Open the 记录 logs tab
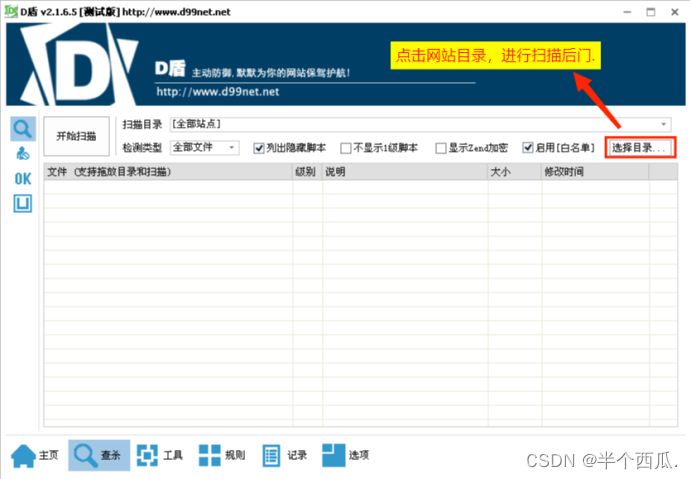This screenshot has height=479, width=692. coord(285,455)
